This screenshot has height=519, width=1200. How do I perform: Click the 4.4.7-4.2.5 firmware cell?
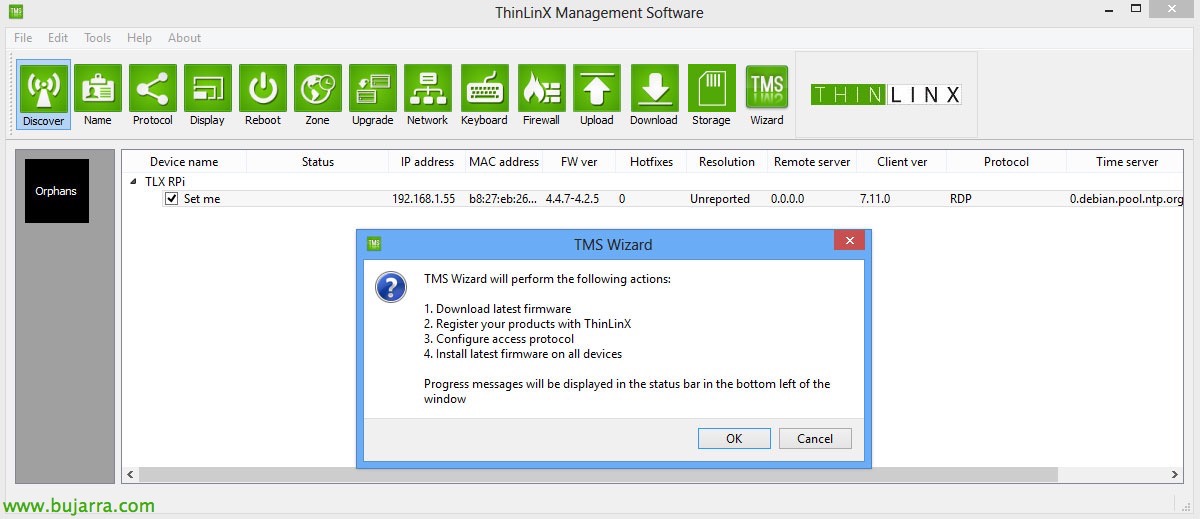(x=572, y=199)
